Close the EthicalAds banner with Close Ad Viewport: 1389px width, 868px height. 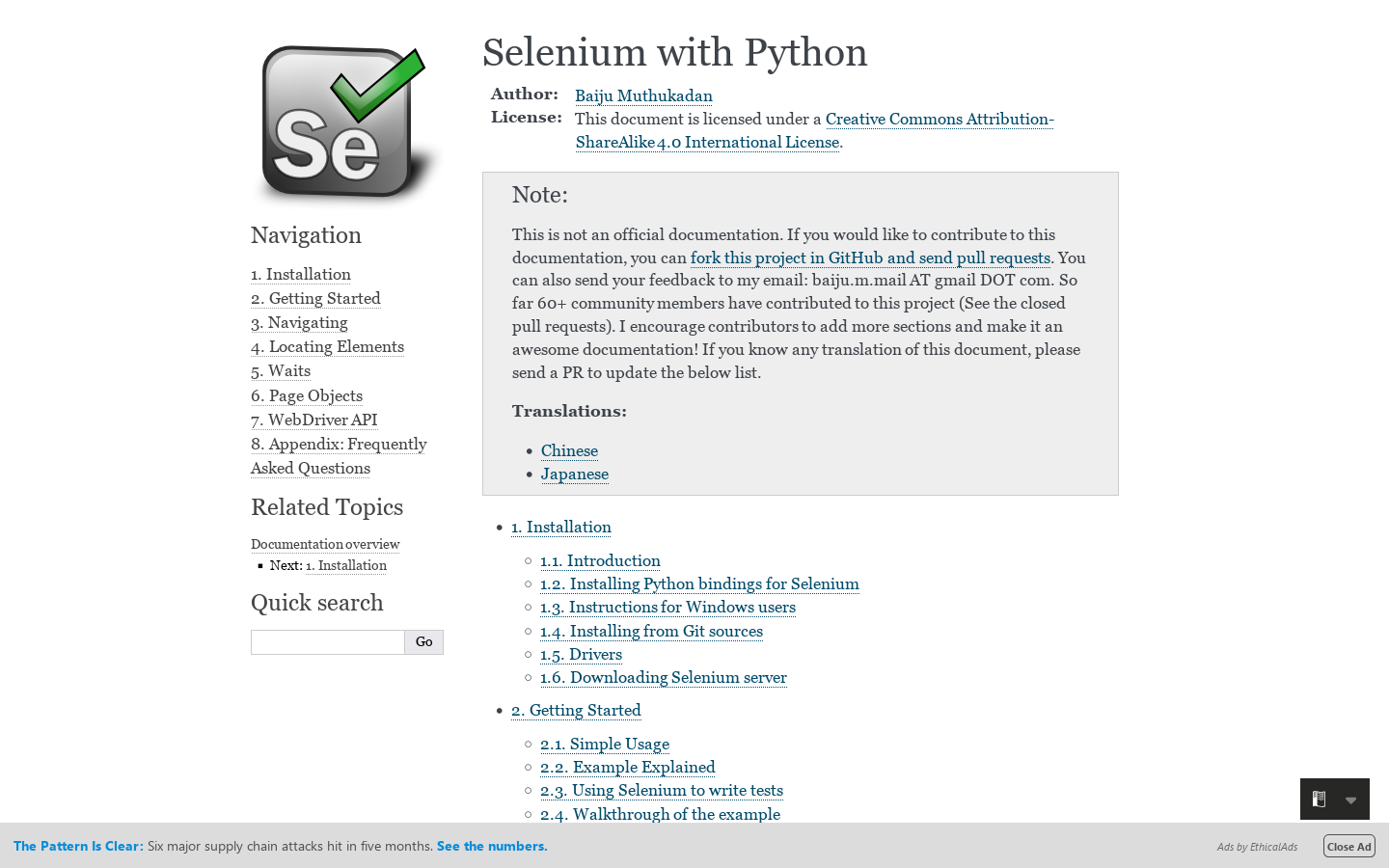coord(1348,847)
